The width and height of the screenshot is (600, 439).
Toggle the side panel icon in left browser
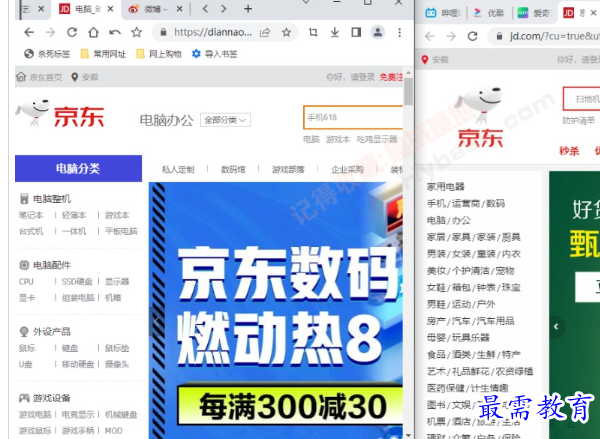[x=356, y=33]
